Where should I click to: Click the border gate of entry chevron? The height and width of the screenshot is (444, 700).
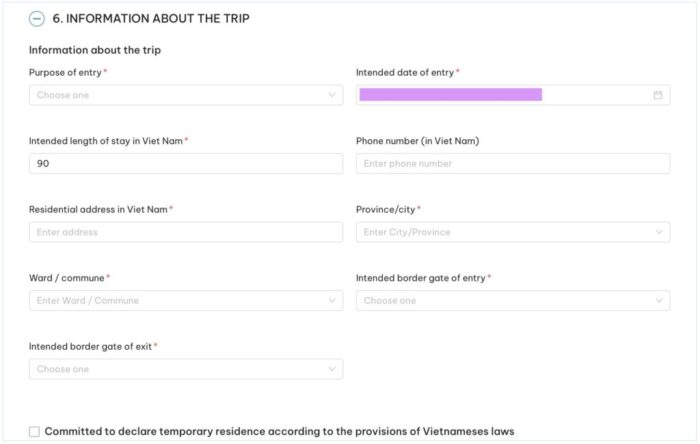pos(659,300)
